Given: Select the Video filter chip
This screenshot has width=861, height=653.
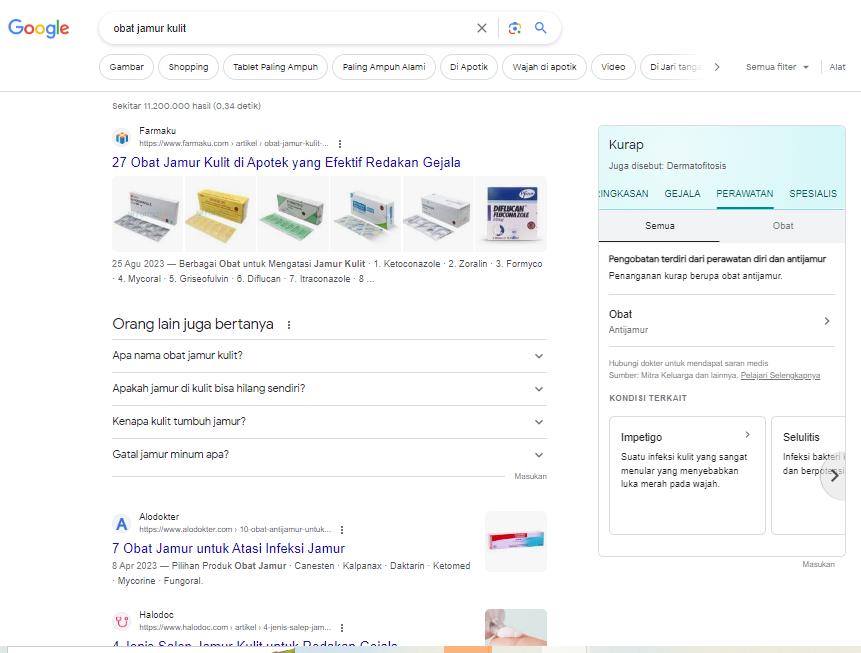Looking at the screenshot, I should 613,67.
